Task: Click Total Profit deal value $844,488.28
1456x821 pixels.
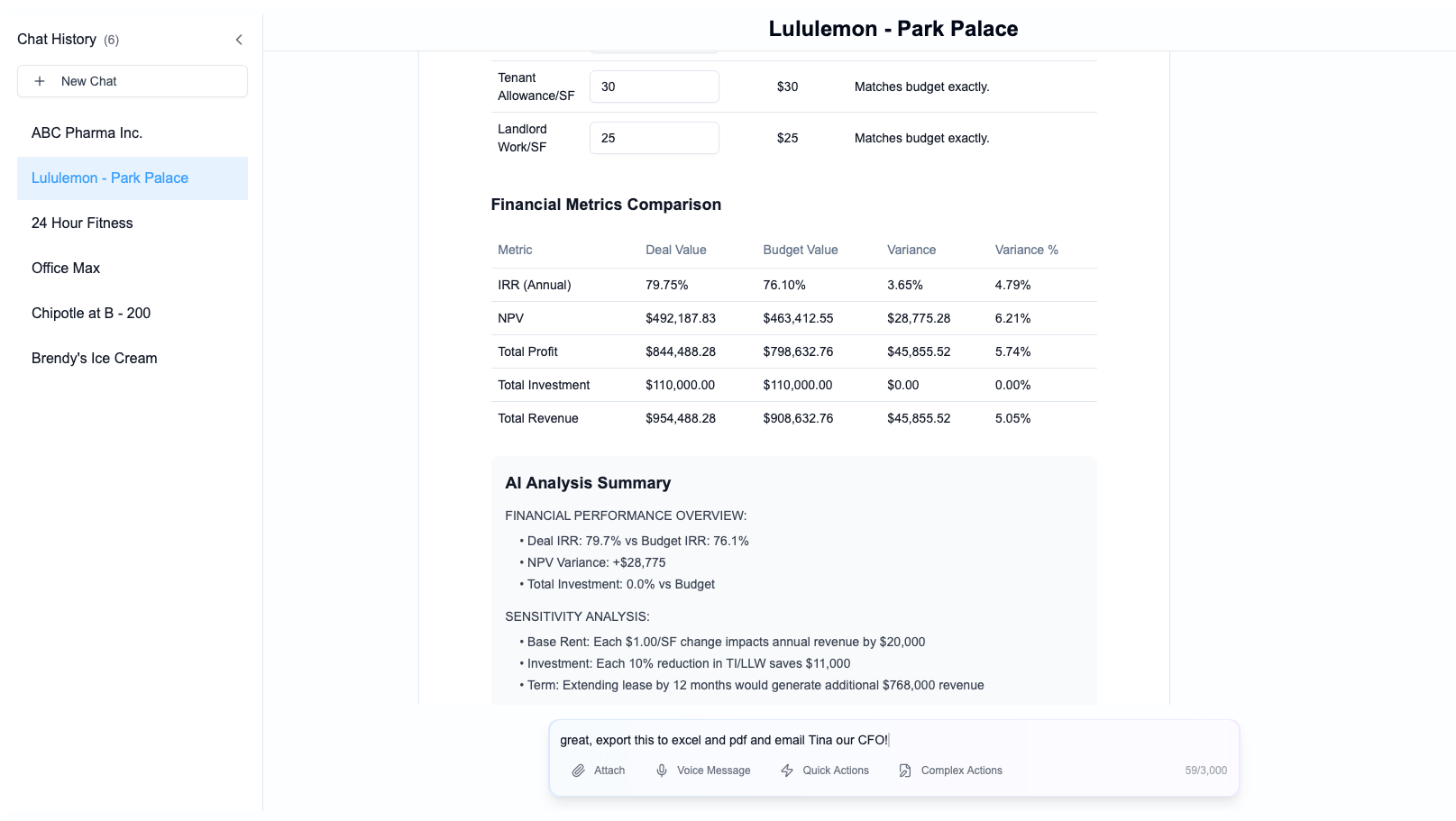Action: tap(681, 351)
